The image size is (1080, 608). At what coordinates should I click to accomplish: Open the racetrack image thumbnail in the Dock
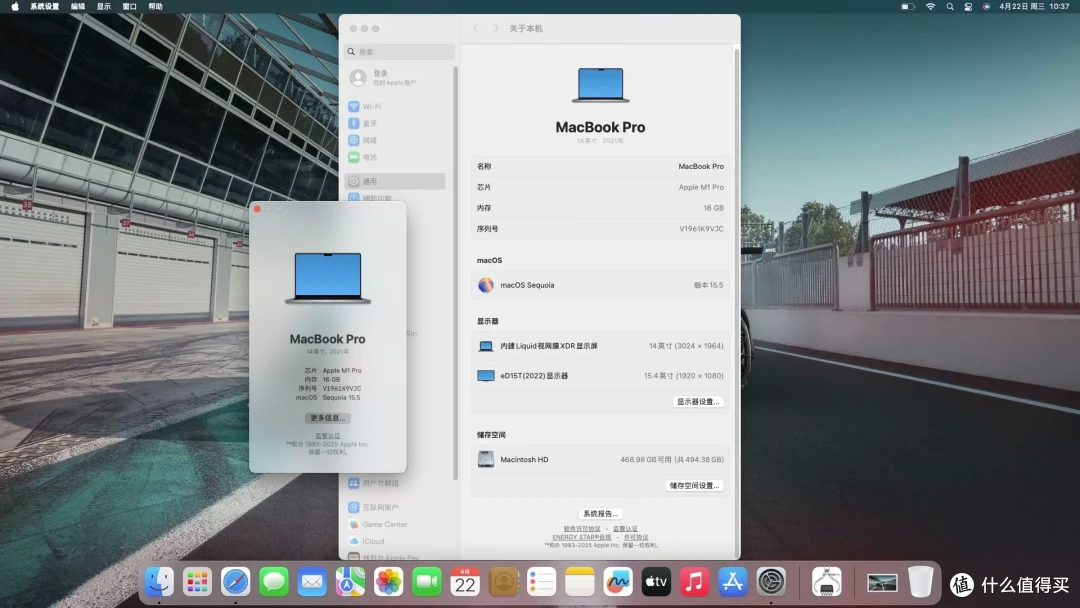click(x=882, y=583)
